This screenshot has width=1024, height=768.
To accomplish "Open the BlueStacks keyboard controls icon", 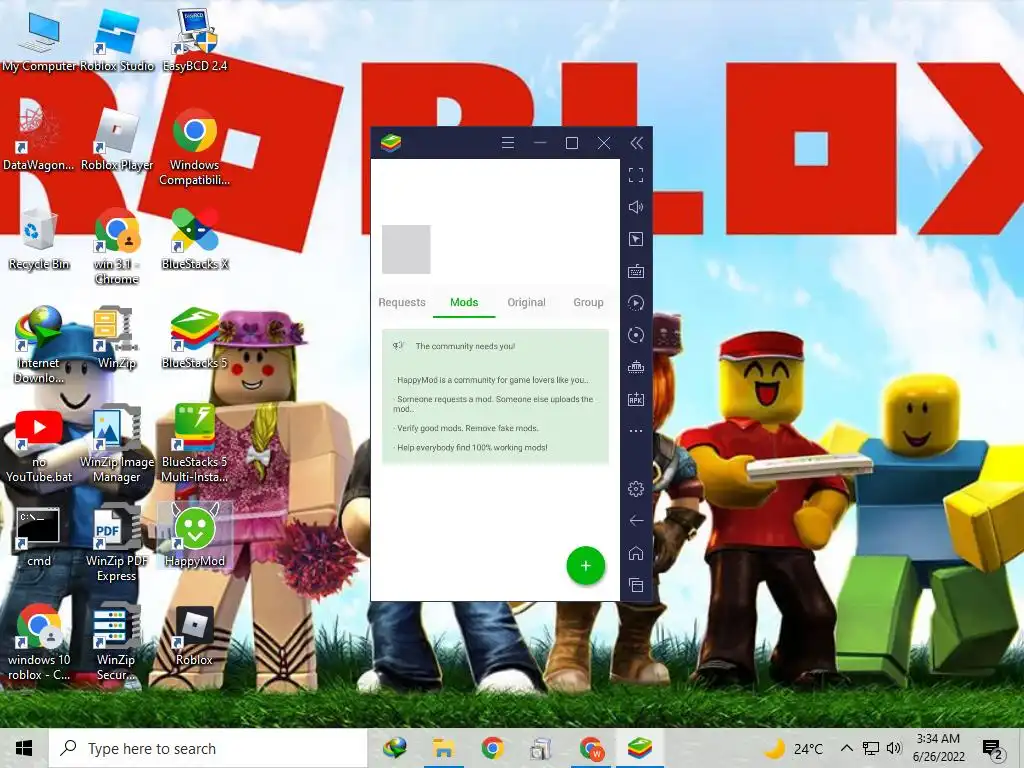I will coord(635,271).
